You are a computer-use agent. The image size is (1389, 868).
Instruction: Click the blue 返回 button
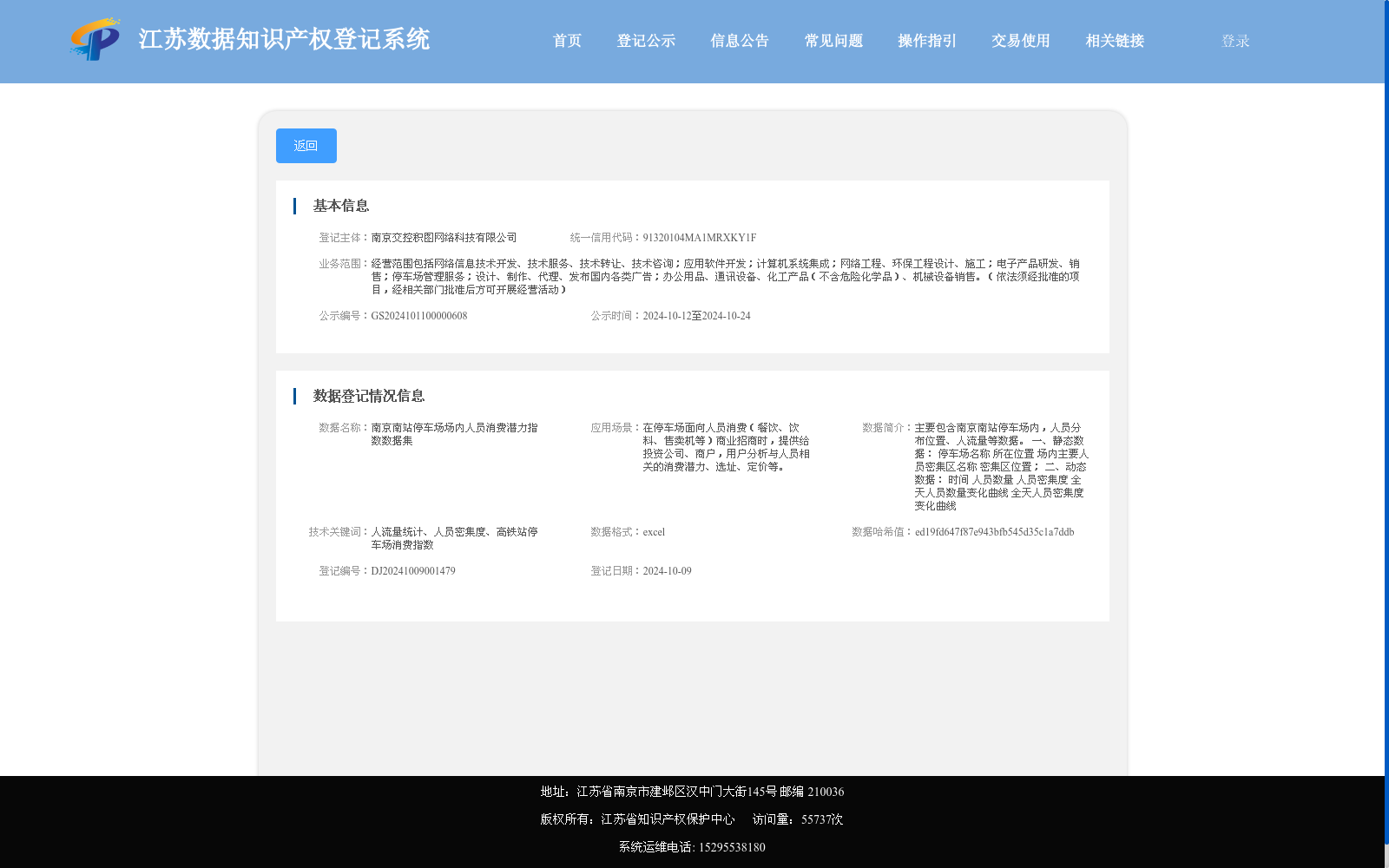(x=306, y=146)
